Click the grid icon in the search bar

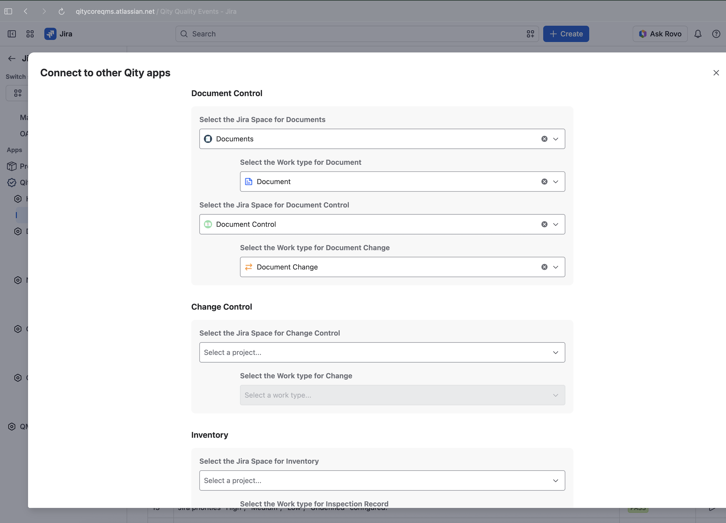pyautogui.click(x=530, y=34)
